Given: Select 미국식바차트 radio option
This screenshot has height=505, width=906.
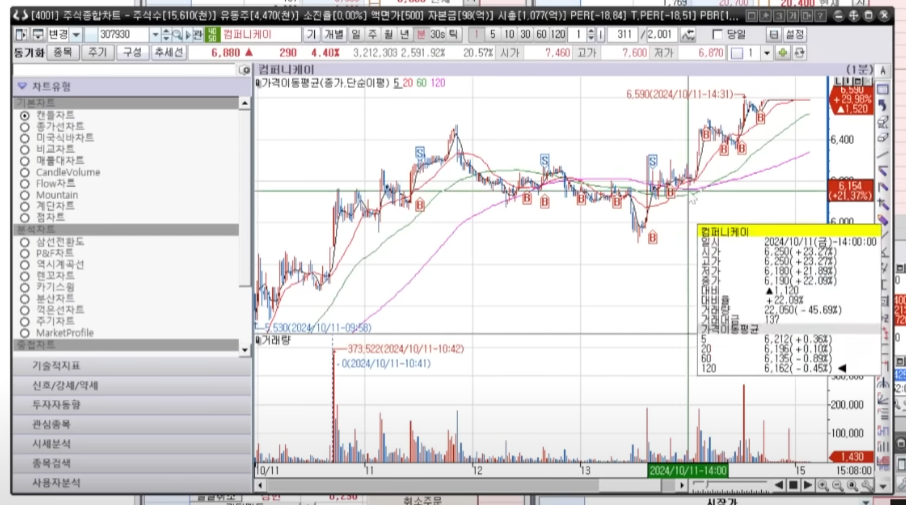Looking at the screenshot, I should coord(24,138).
